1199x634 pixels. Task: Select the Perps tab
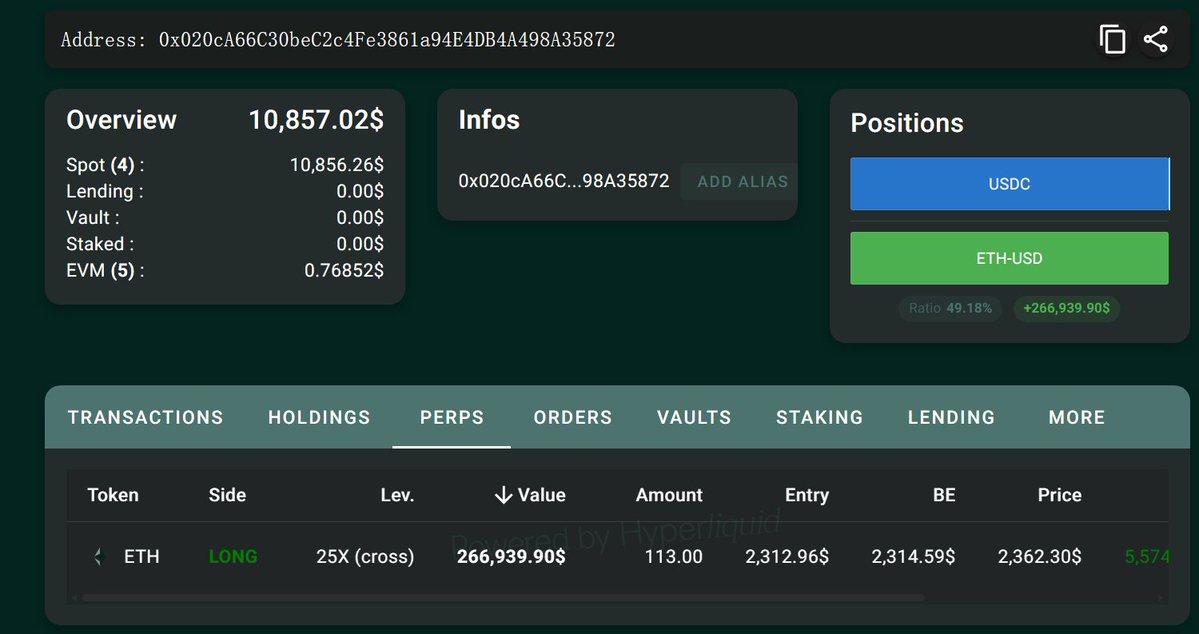tap(452, 418)
